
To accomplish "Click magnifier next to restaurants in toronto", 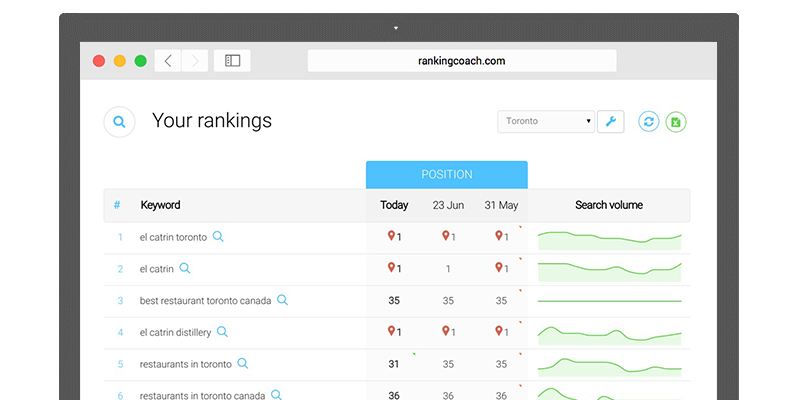I will [x=242, y=363].
